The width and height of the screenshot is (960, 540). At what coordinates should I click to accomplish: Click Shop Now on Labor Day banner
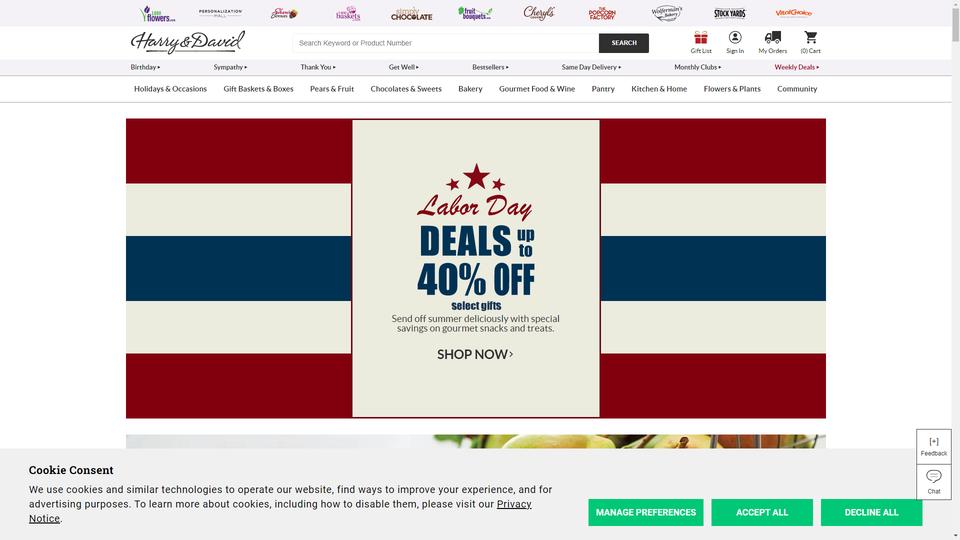(475, 354)
